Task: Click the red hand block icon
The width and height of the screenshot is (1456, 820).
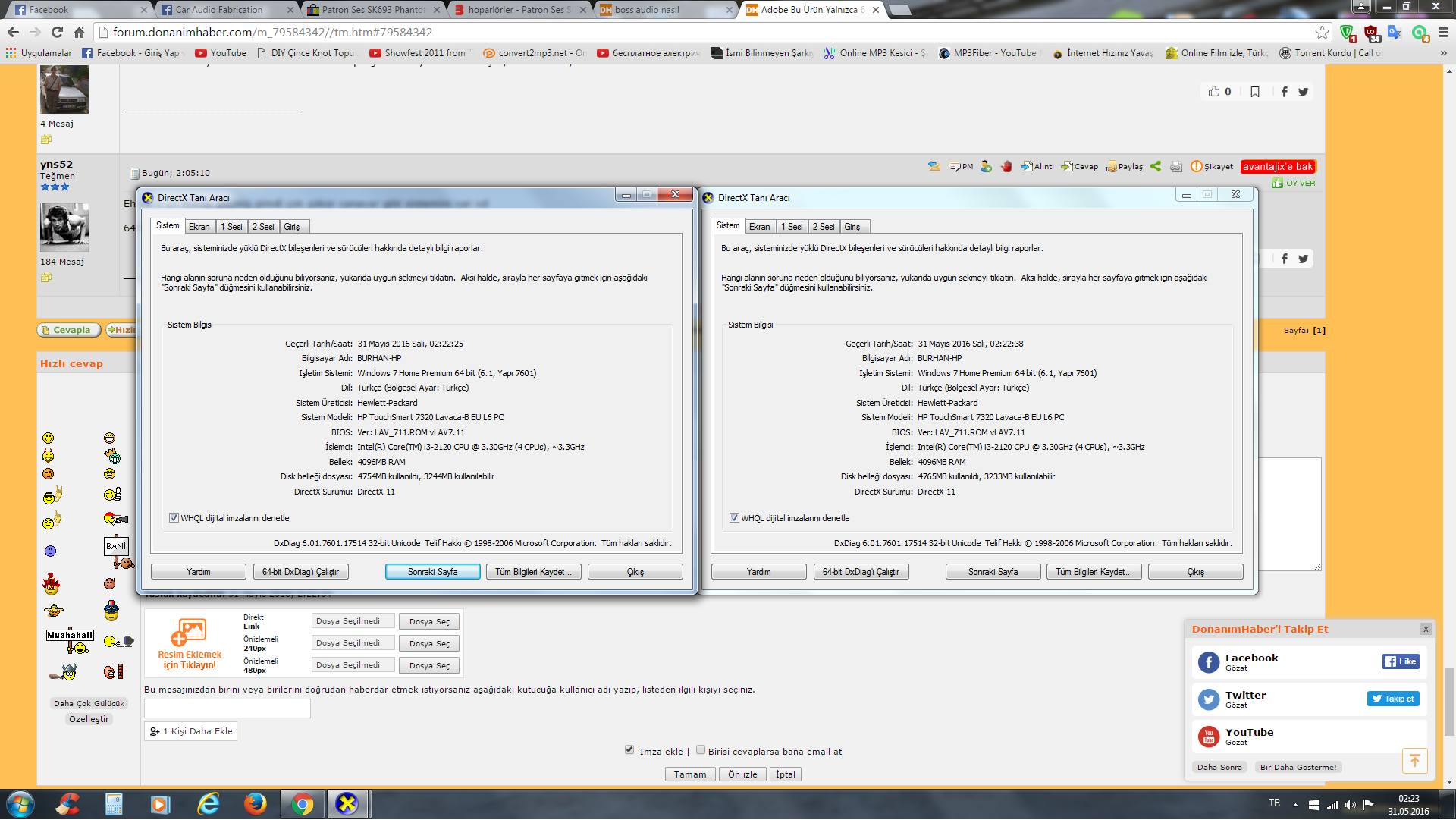Action: point(1006,166)
